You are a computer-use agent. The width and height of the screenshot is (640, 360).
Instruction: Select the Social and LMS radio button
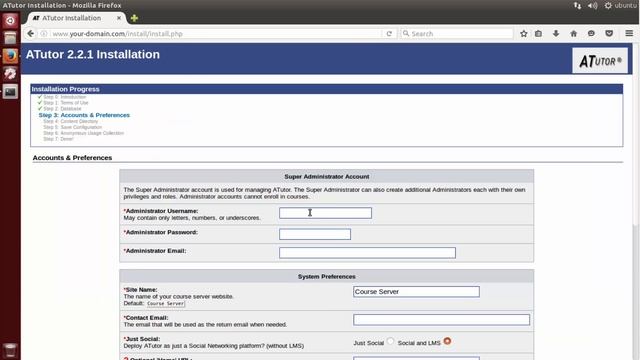coord(447,341)
